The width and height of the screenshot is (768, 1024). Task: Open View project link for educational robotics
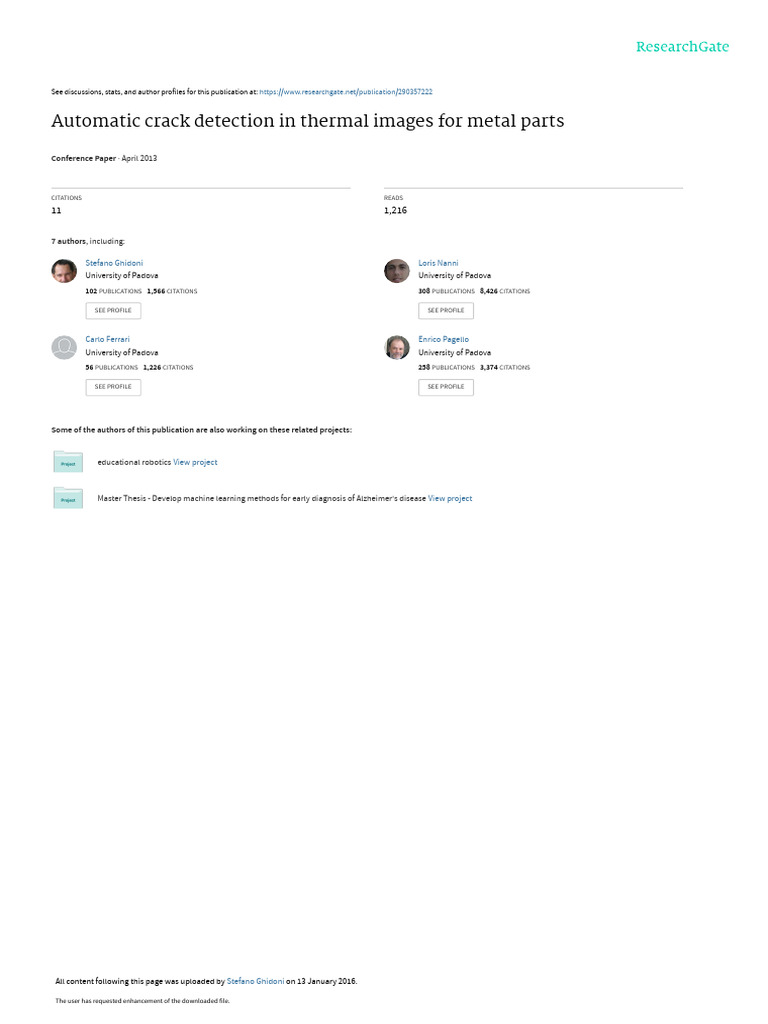point(195,462)
